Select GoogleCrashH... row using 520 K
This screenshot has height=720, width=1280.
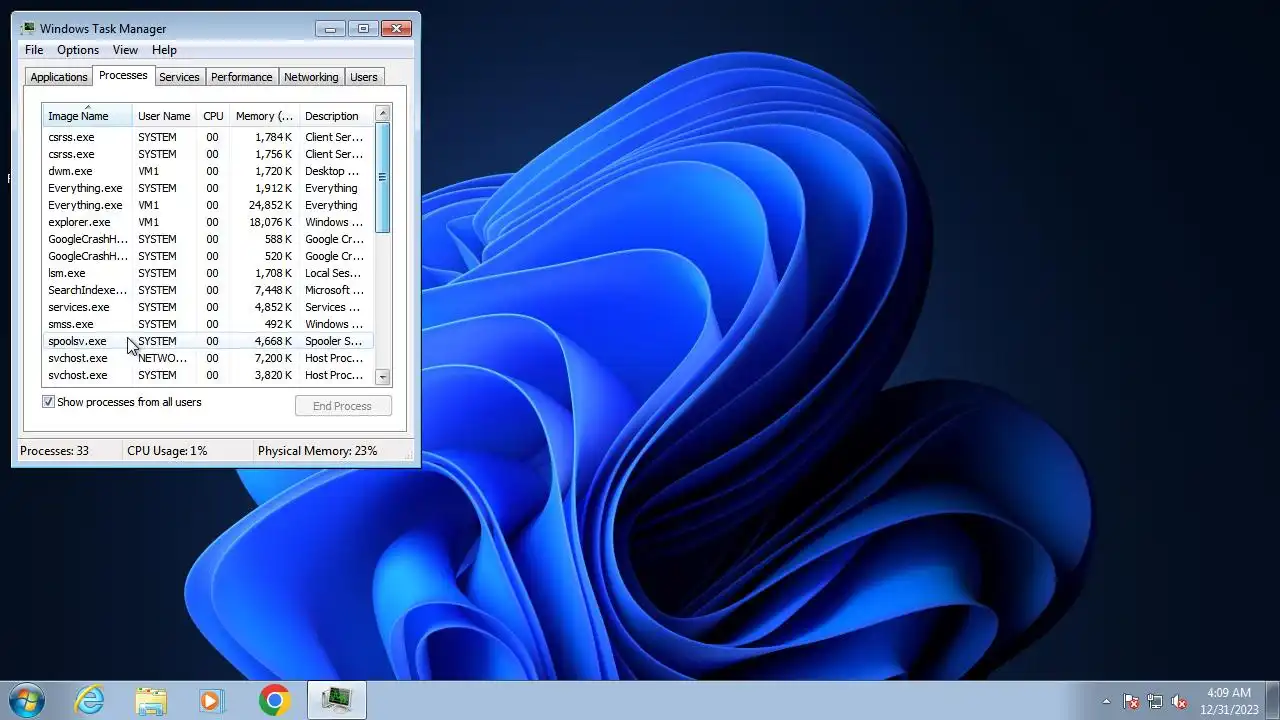pos(208,256)
